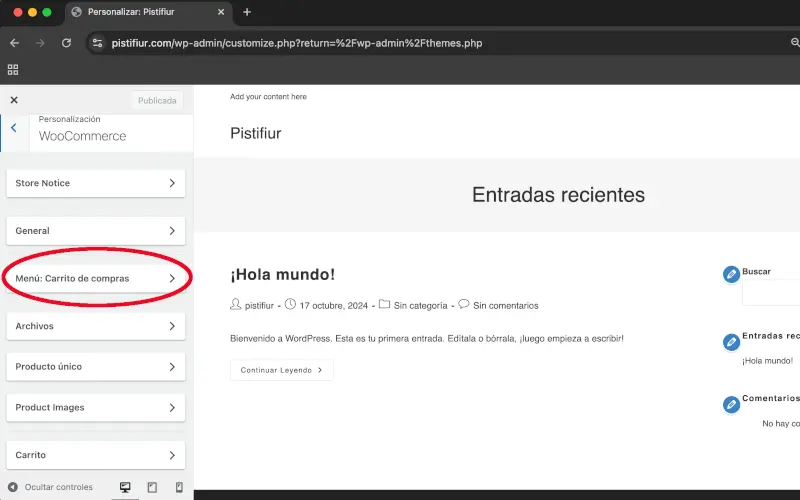Viewport: 800px width, 500px height.
Task: Expand Store Notice via its chevron
Action: point(172,183)
